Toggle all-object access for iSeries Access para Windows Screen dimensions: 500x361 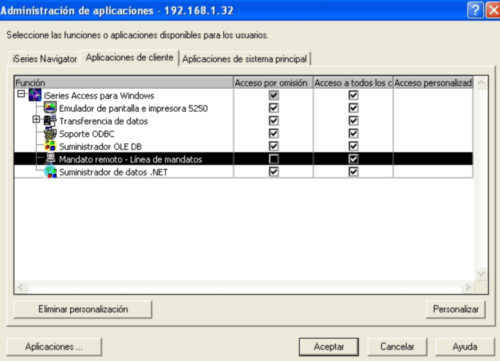(x=353, y=95)
